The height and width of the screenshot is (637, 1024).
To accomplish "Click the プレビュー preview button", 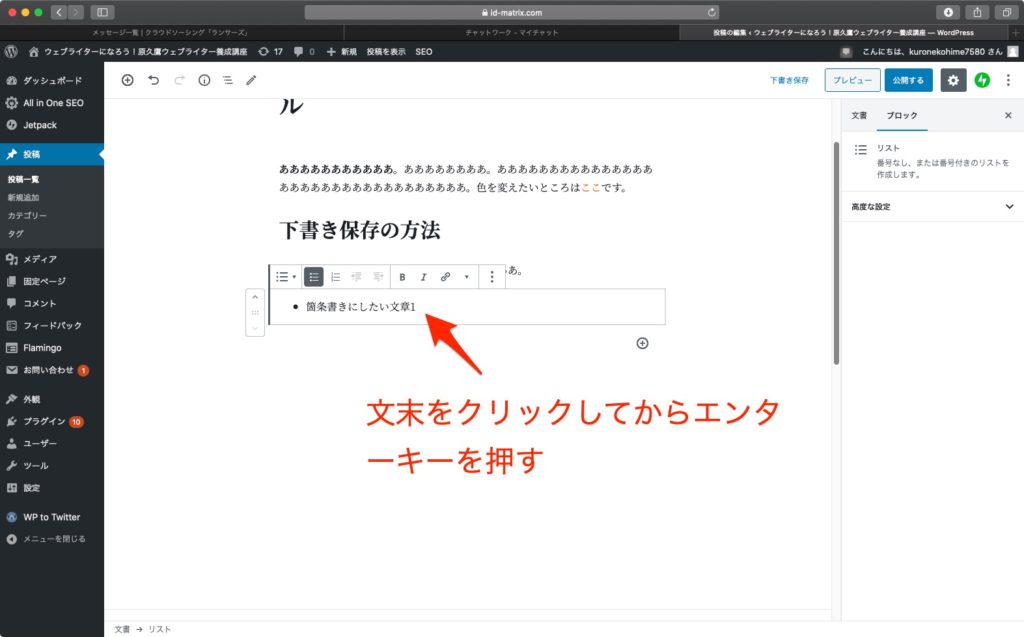I will 852,80.
